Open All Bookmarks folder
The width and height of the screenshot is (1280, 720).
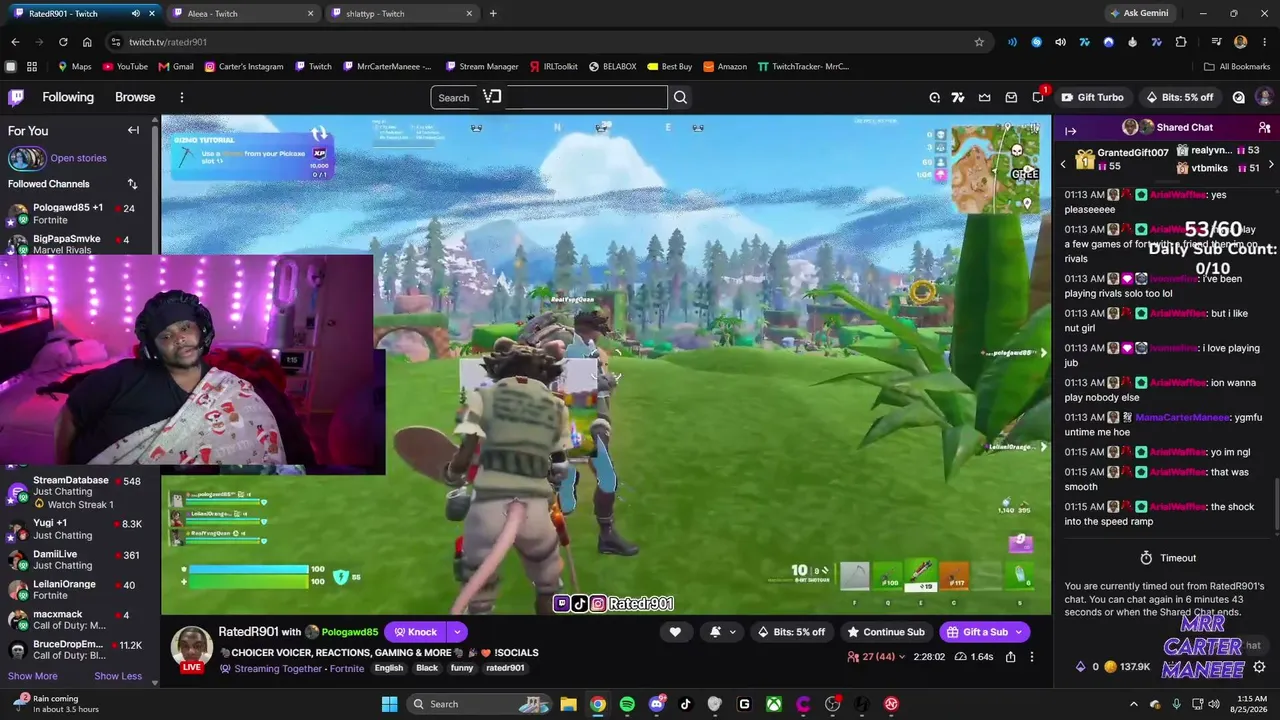click(x=1237, y=67)
